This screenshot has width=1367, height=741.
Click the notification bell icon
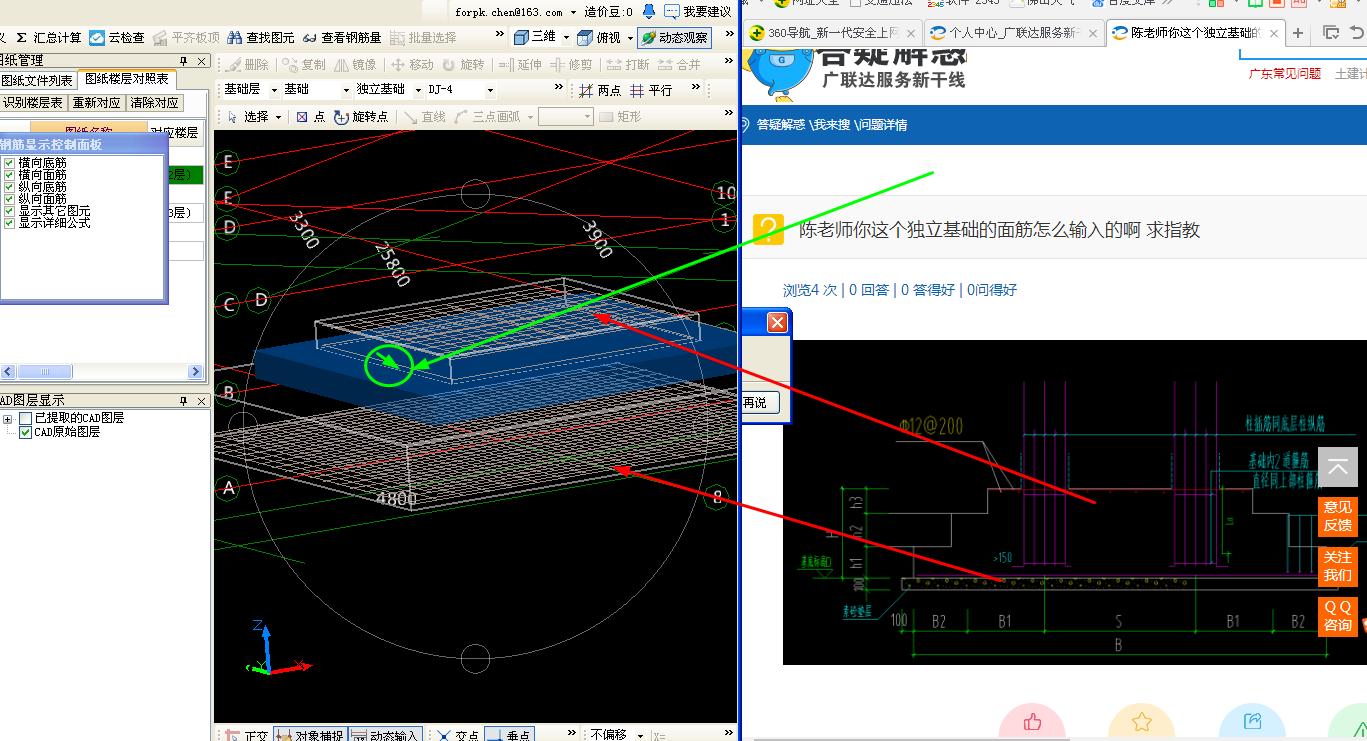[x=649, y=12]
